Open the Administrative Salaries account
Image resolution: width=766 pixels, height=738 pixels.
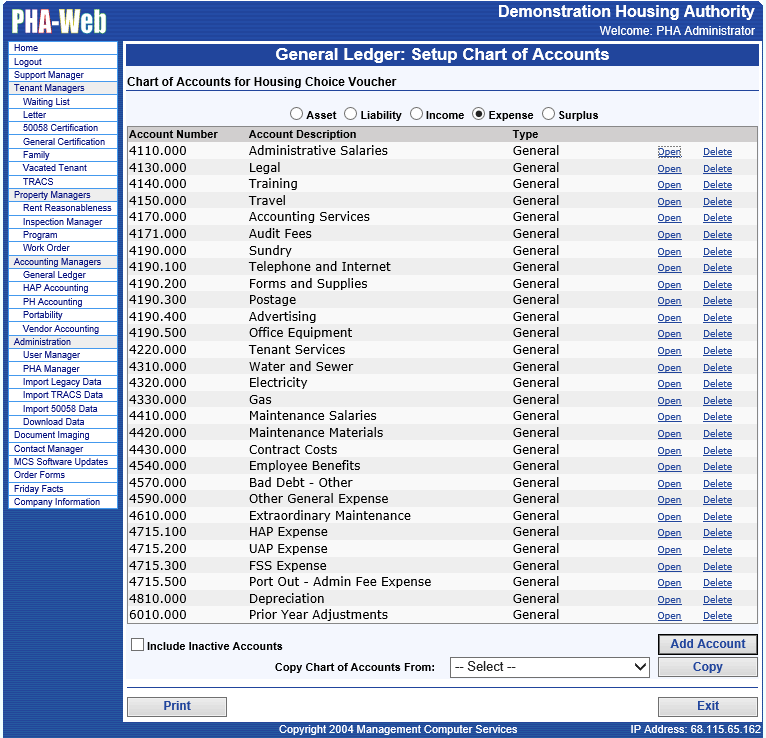669,152
